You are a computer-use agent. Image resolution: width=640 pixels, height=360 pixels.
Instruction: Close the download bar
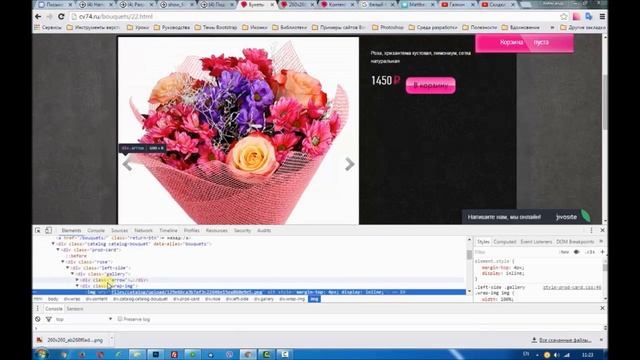coord(601,340)
